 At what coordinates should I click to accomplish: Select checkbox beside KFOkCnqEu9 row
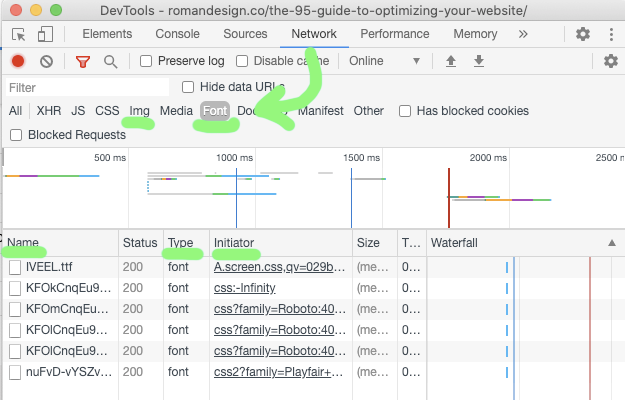(15, 288)
